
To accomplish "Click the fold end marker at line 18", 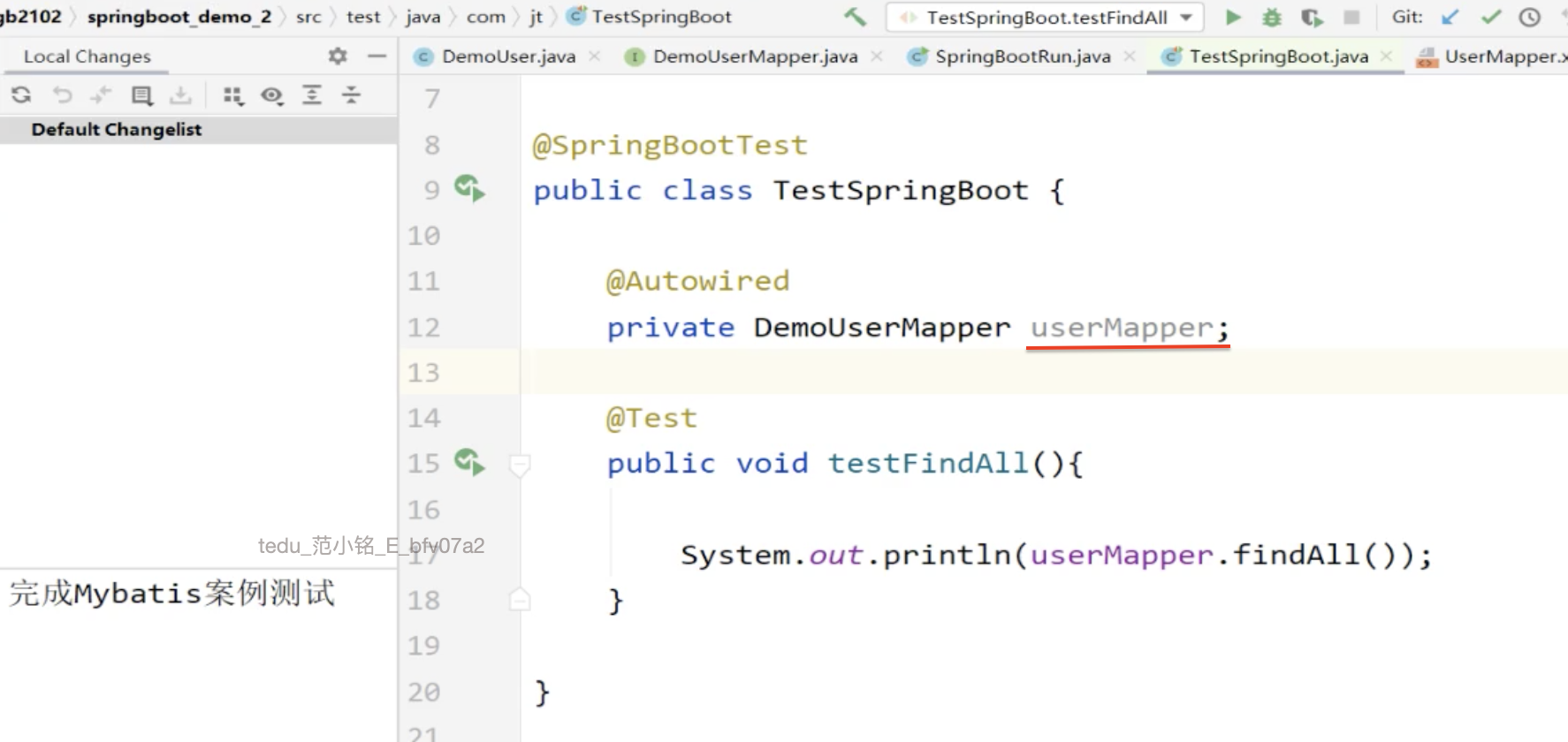I will [520, 600].
